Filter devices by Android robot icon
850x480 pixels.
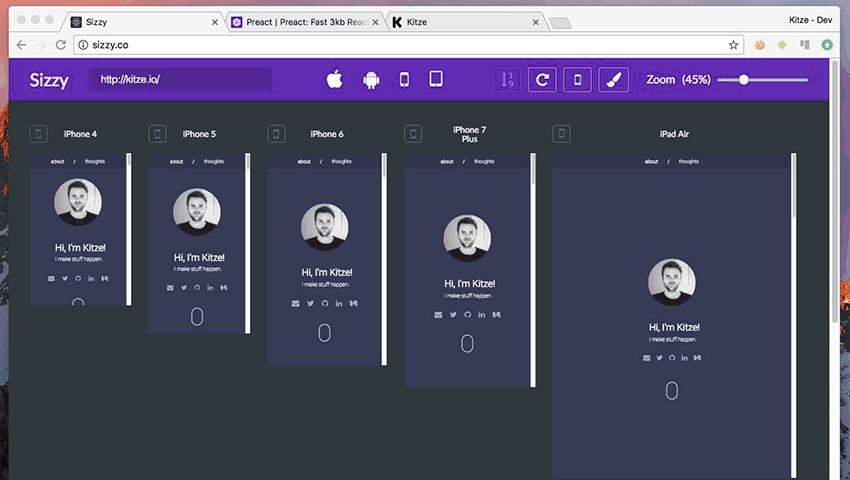(371, 80)
